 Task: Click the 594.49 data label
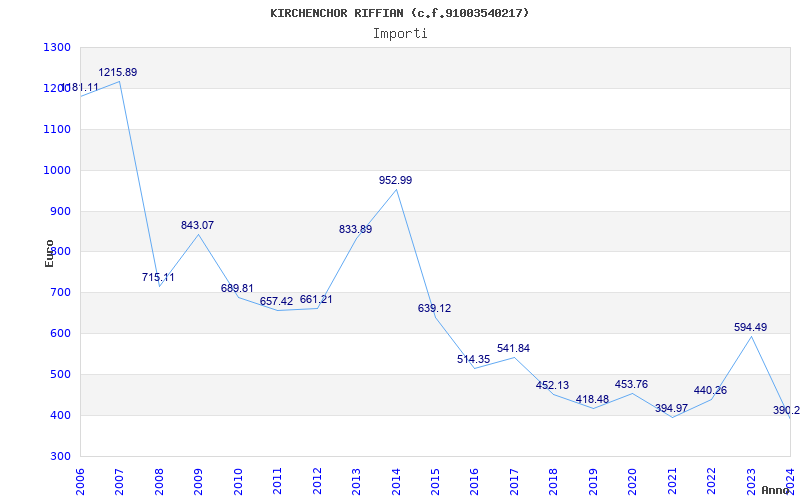(751, 328)
